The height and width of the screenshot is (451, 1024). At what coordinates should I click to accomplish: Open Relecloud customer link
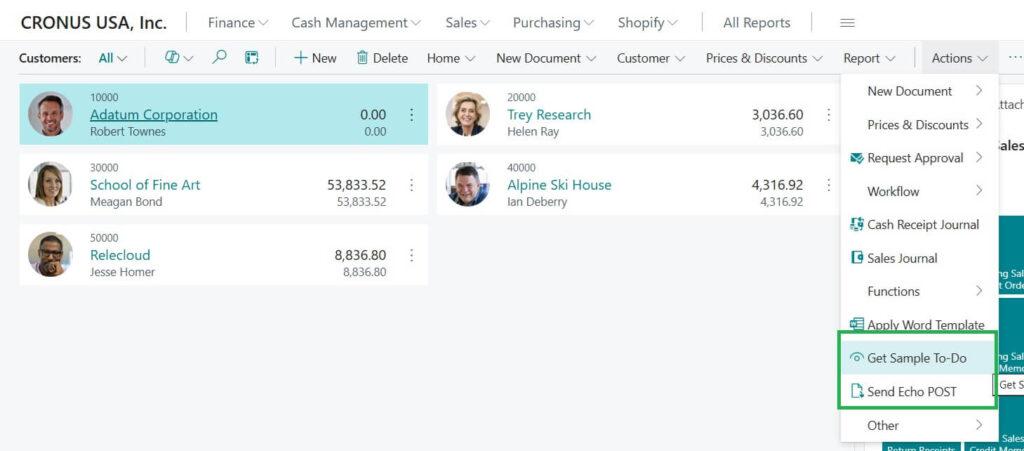120,255
